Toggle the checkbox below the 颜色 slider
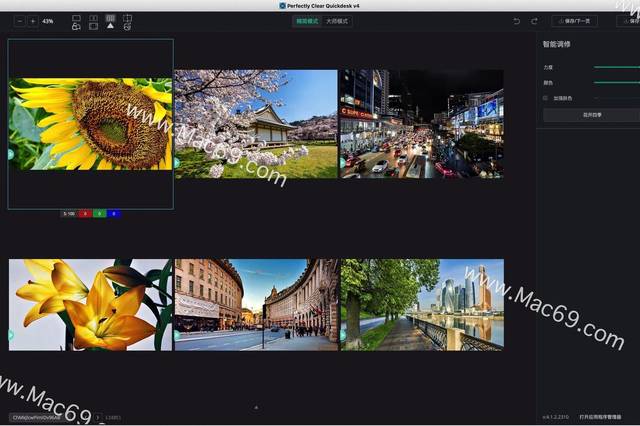 pyautogui.click(x=545, y=98)
